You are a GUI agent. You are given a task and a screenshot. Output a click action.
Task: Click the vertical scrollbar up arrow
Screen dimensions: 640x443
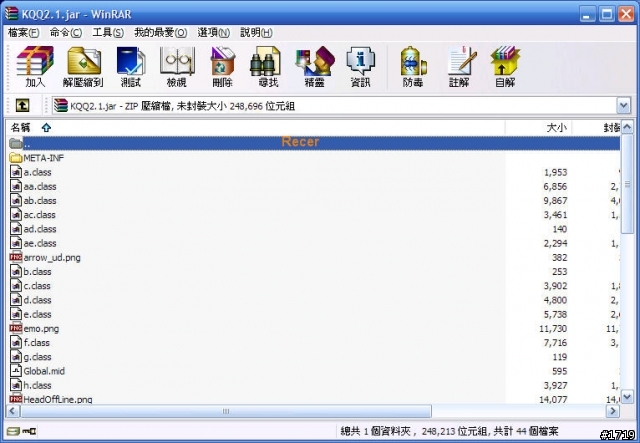tap(627, 127)
